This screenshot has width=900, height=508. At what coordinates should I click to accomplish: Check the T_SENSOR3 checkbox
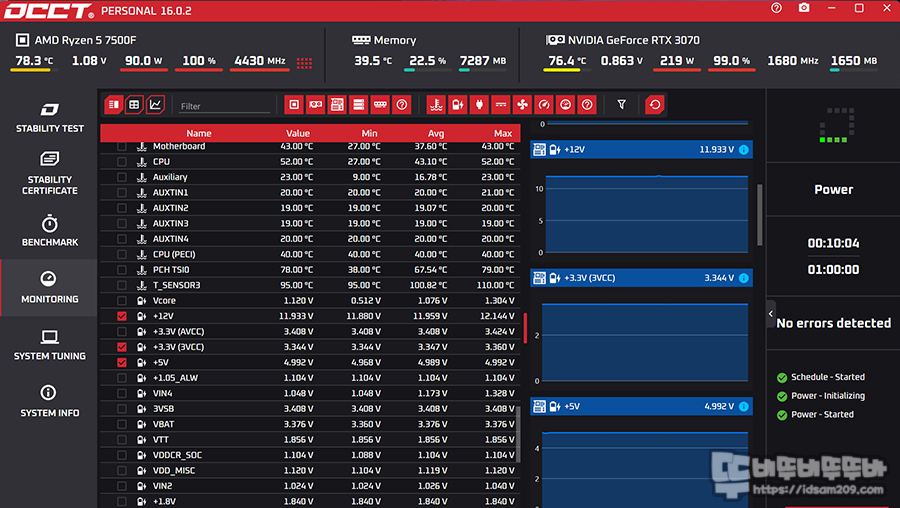tap(122, 285)
